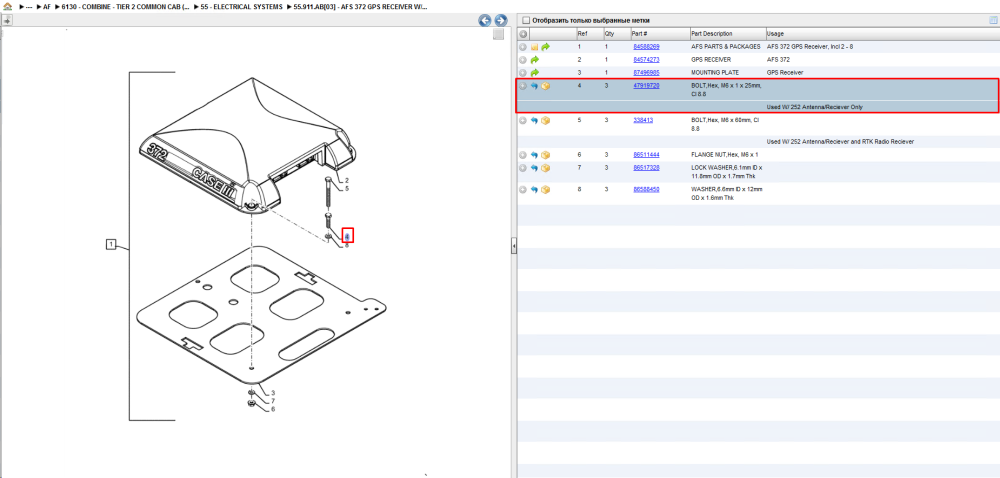Add FLANGE NUT row with its plus icon
Image resolution: width=1000 pixels, height=478 pixels.
523,155
